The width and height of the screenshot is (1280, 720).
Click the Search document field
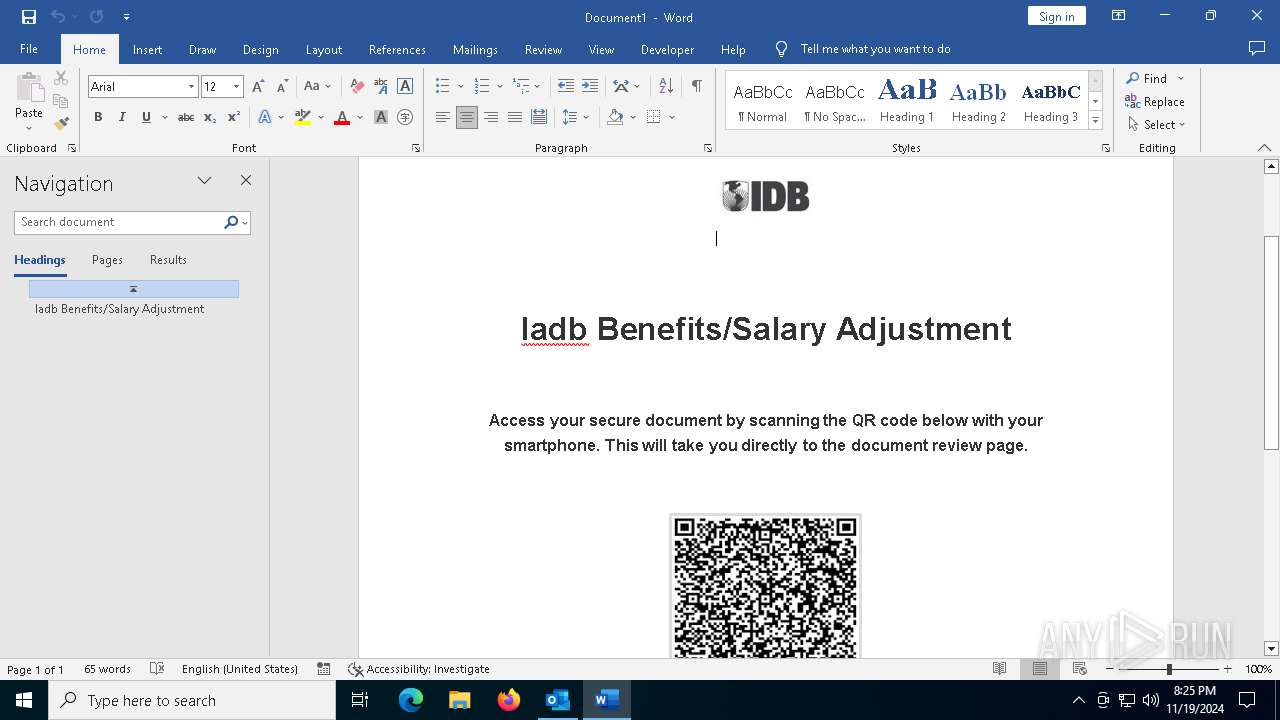pos(120,222)
